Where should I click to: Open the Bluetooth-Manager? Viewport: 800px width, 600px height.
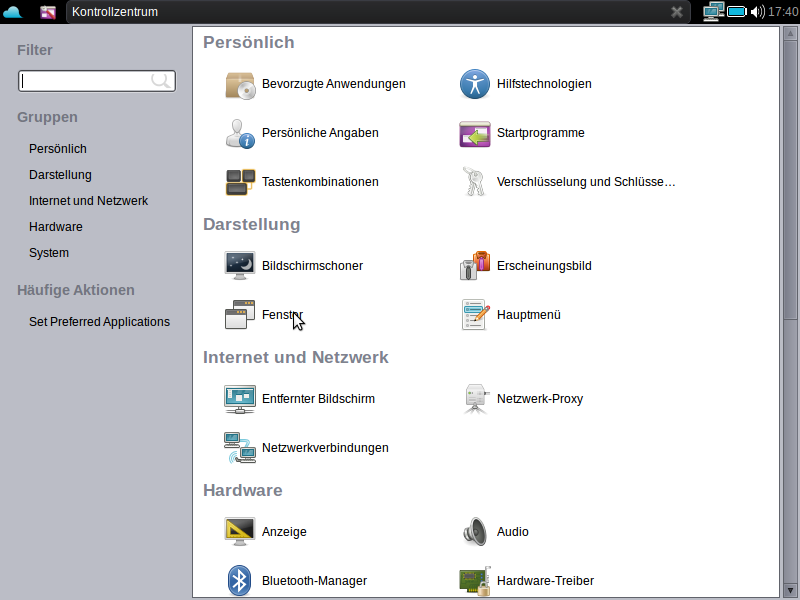click(313, 581)
